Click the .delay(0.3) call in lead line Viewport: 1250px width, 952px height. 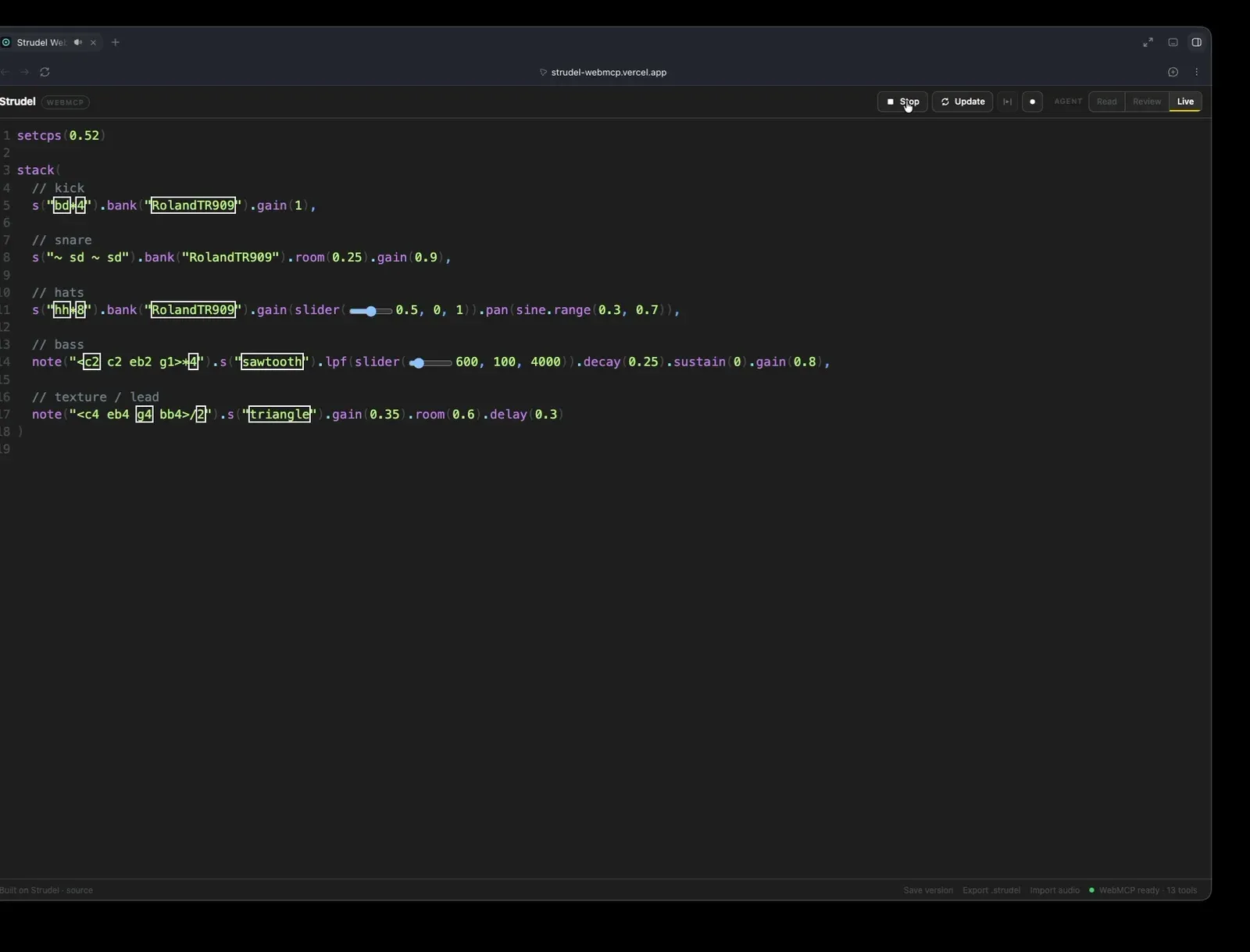(523, 415)
